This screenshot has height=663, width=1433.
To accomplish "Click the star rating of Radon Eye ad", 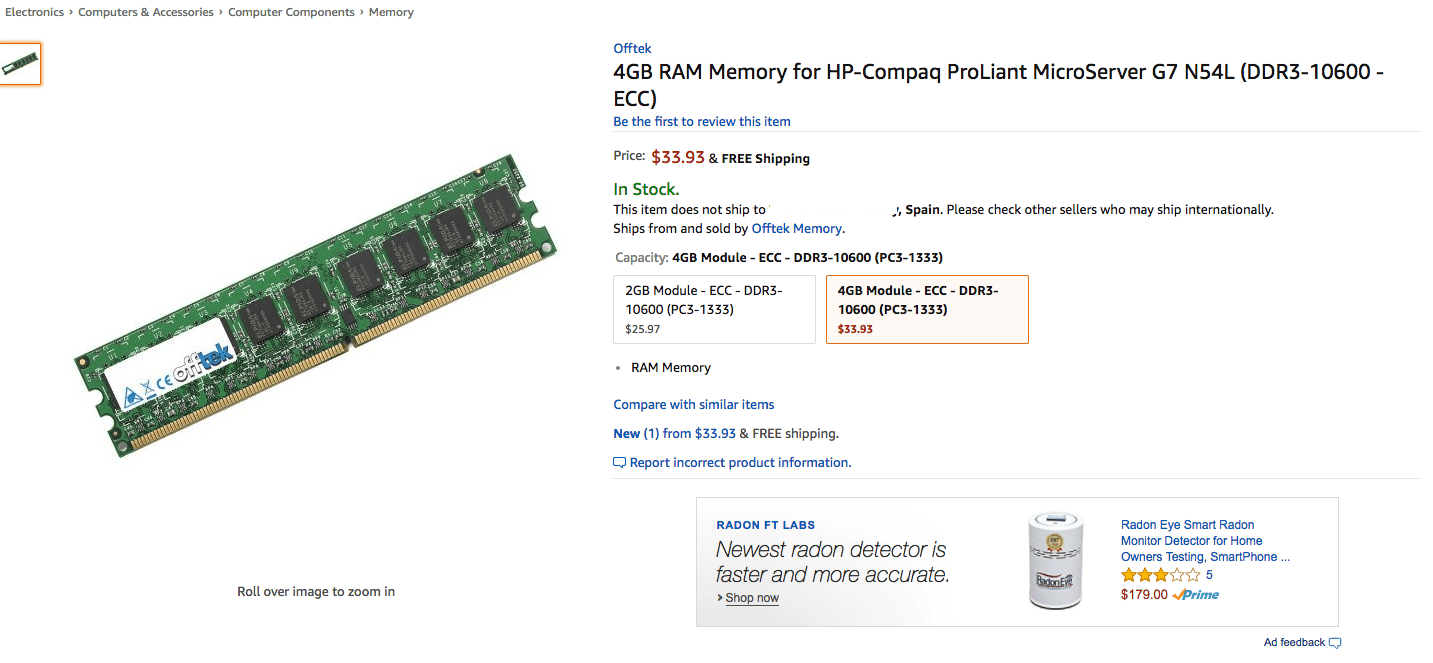I will 1160,575.
